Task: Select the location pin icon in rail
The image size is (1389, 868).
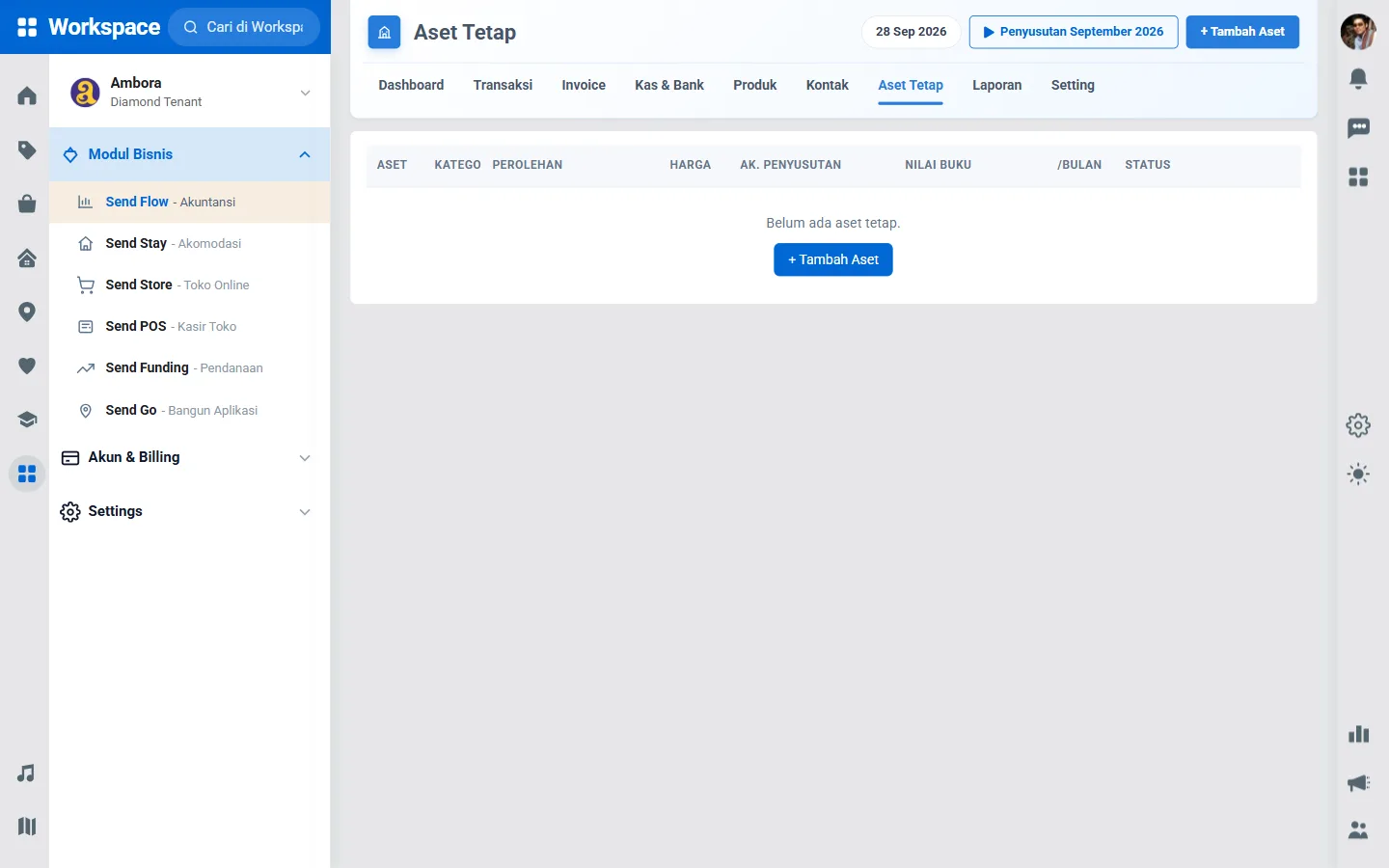Action: coord(27,312)
